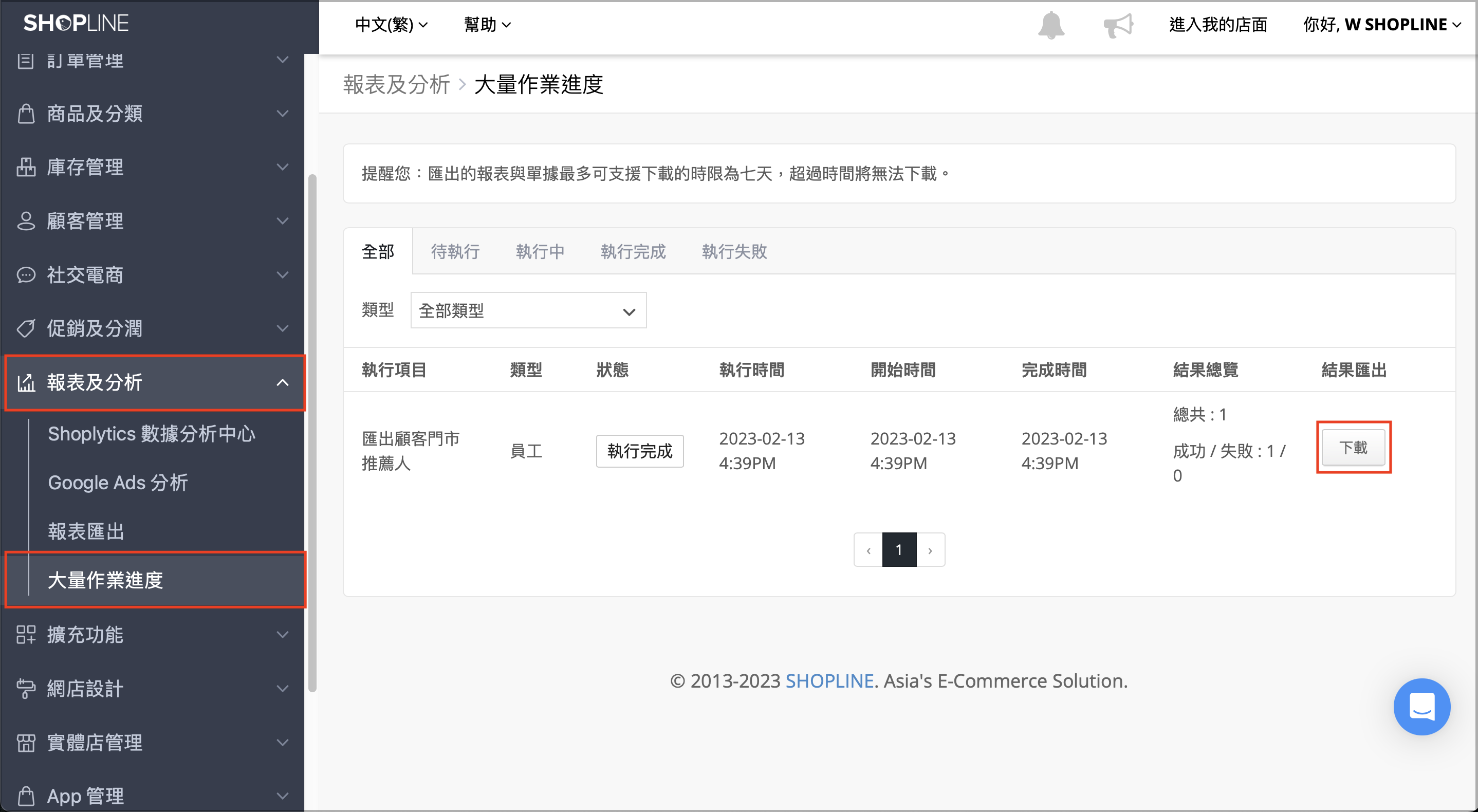Screen dimensions: 1478x812
Task: Switch to the 待執行 tab
Action: (455, 251)
